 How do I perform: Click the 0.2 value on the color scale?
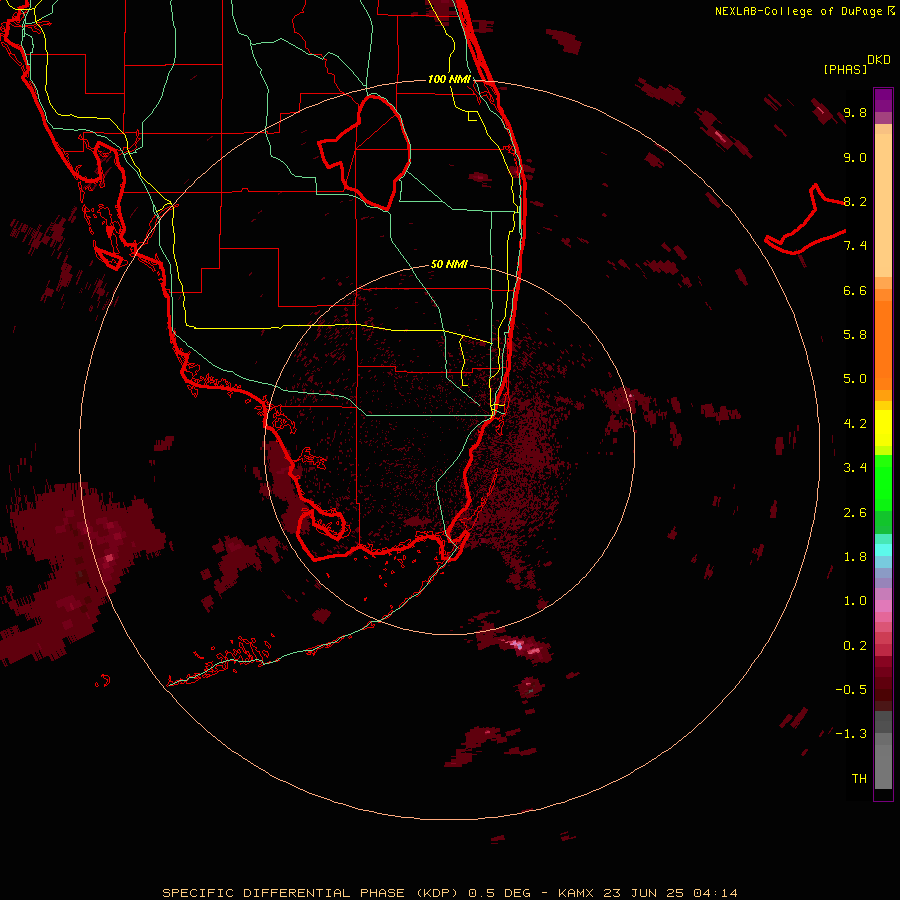(x=855, y=646)
